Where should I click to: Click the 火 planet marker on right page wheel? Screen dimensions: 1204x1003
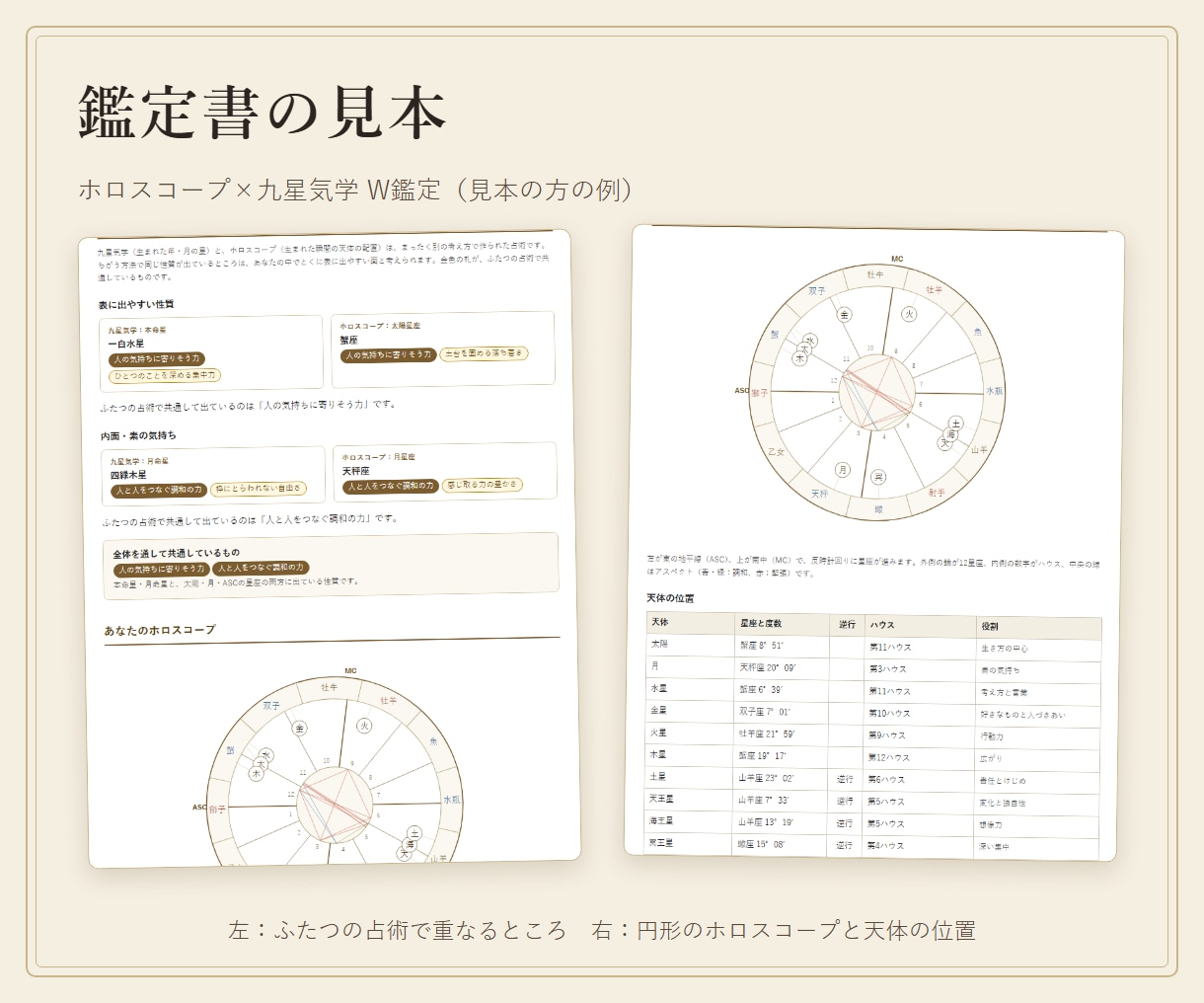909,314
